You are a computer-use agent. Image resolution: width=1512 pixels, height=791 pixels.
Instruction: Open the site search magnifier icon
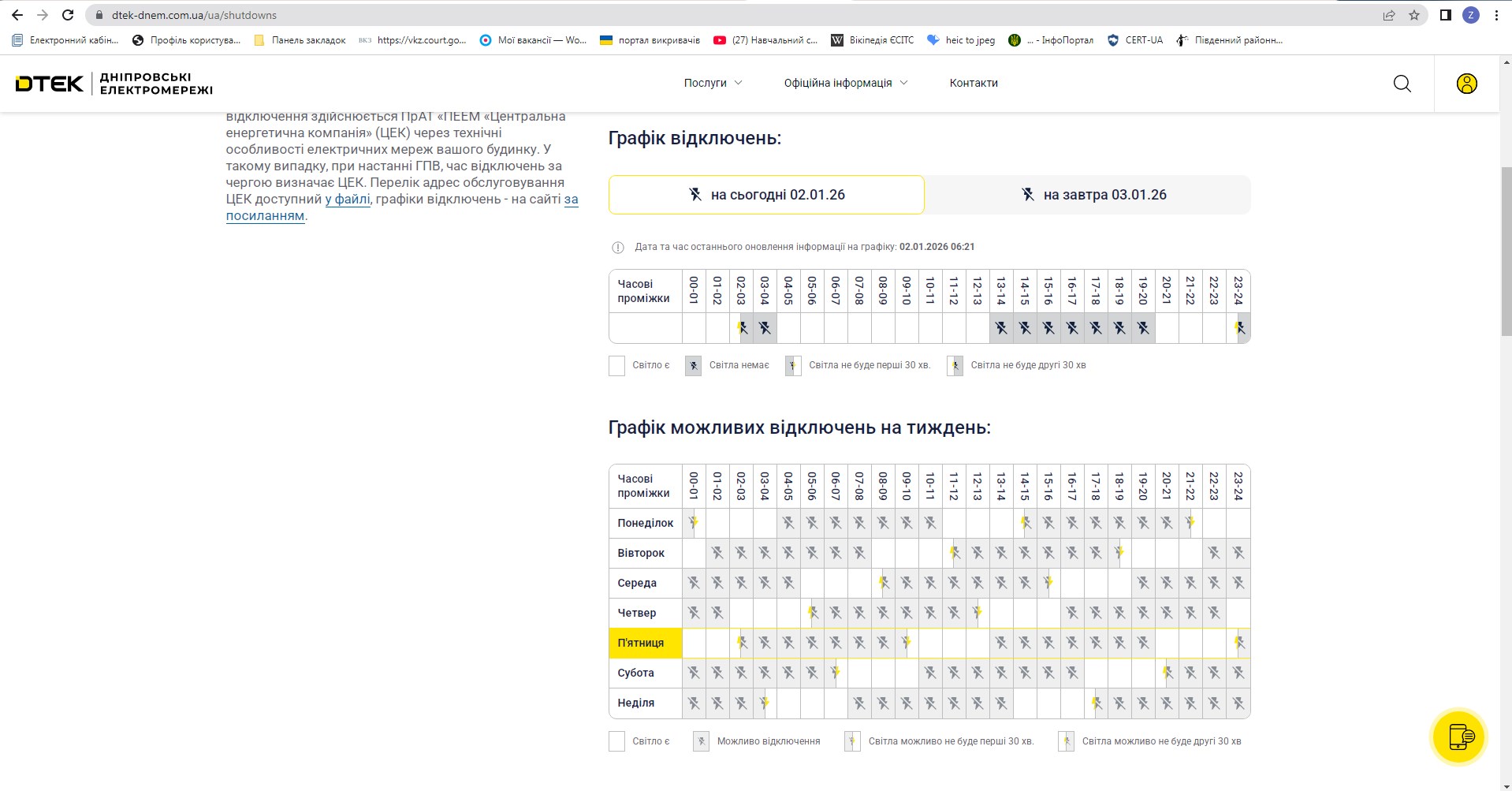(1402, 84)
